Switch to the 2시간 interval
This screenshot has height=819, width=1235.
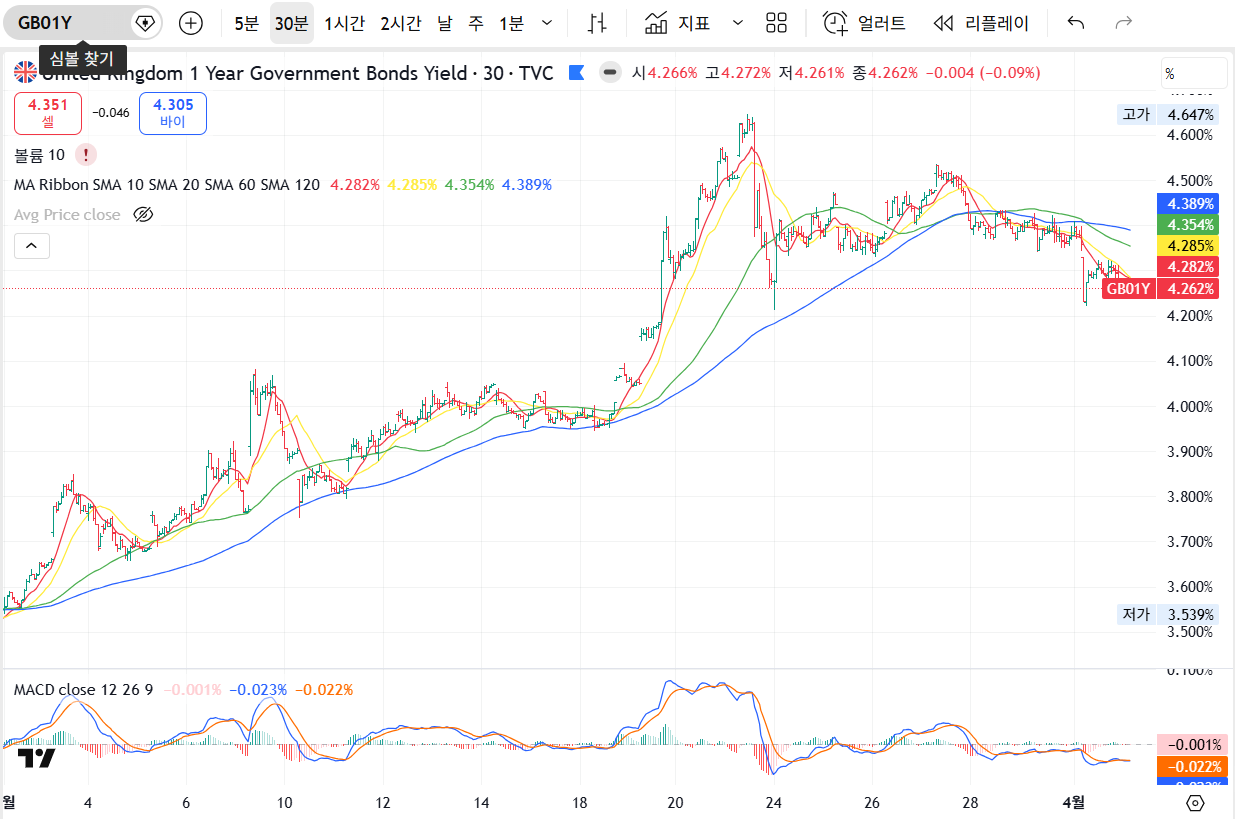click(x=401, y=23)
